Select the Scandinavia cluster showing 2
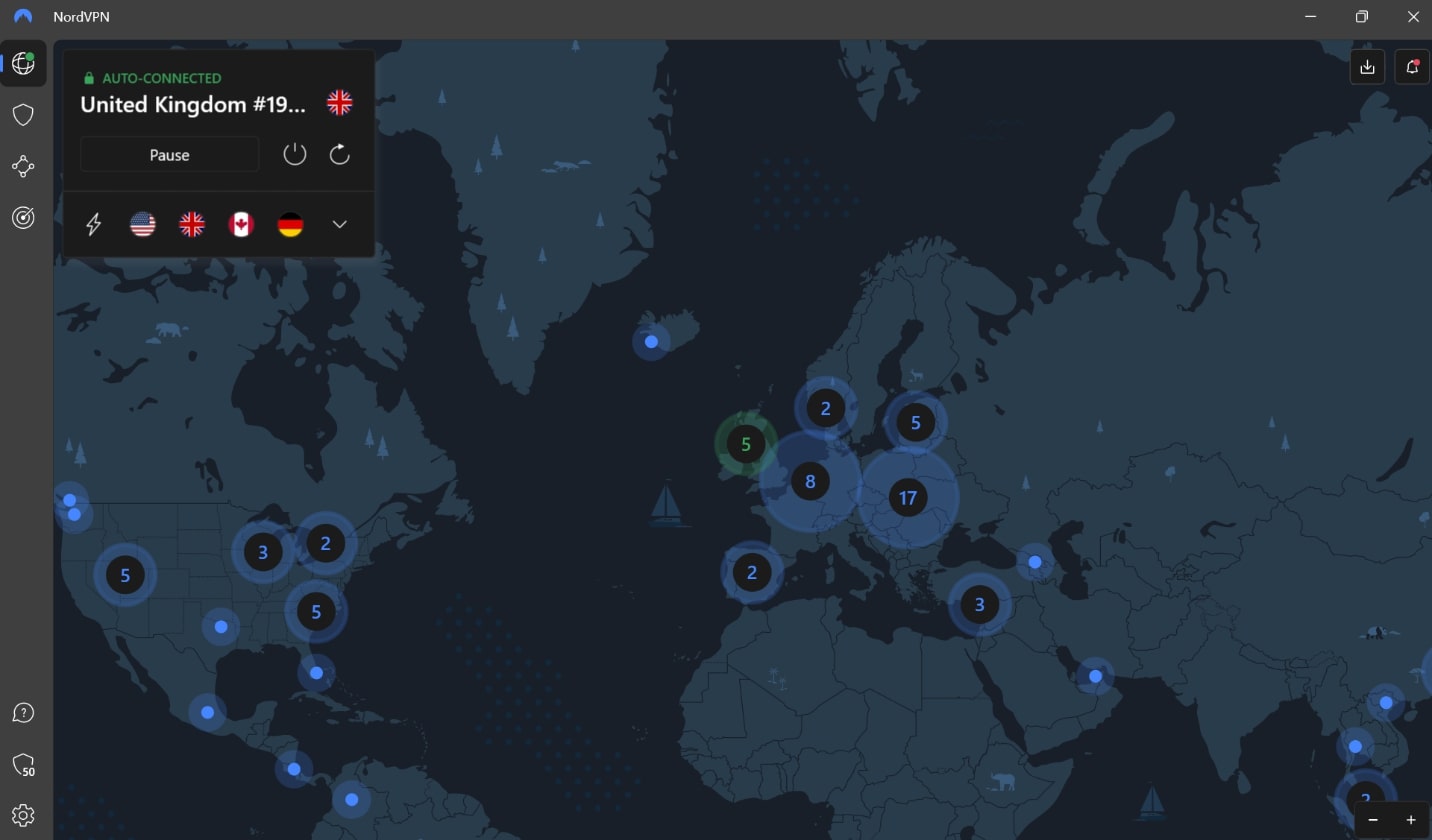1432x840 pixels. (825, 408)
